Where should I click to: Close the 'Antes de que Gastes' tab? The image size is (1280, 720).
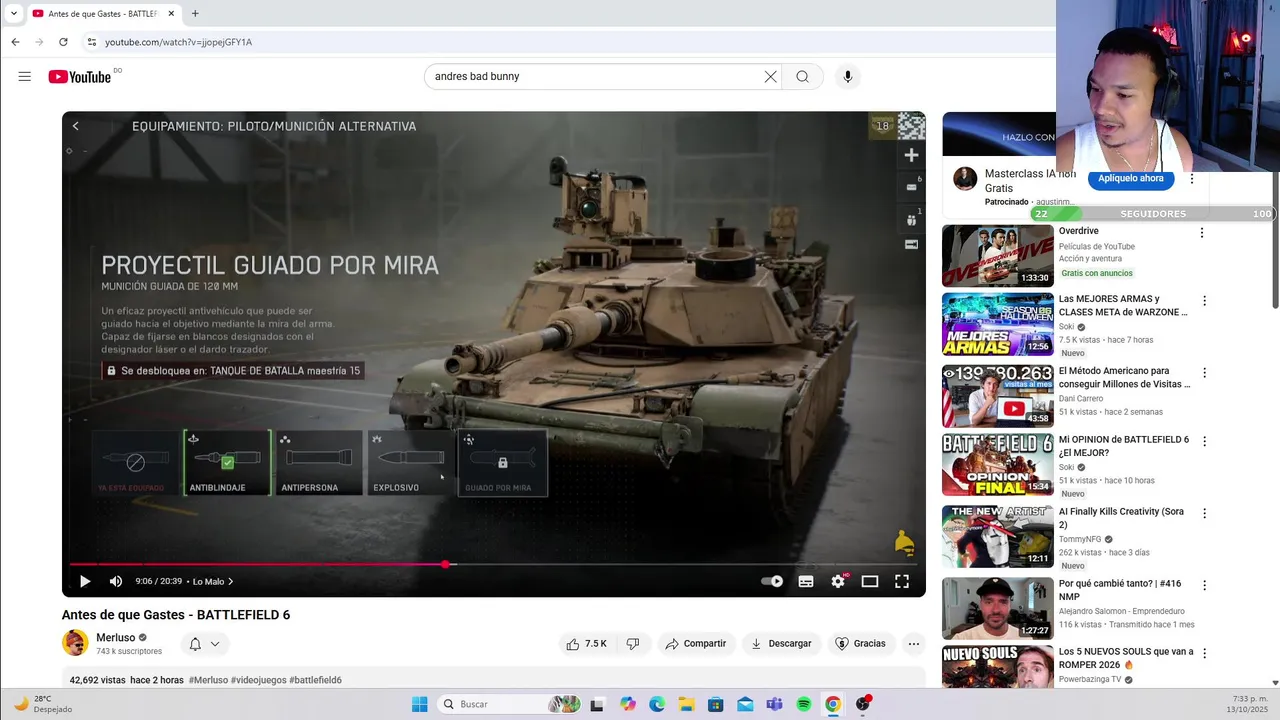[171, 14]
